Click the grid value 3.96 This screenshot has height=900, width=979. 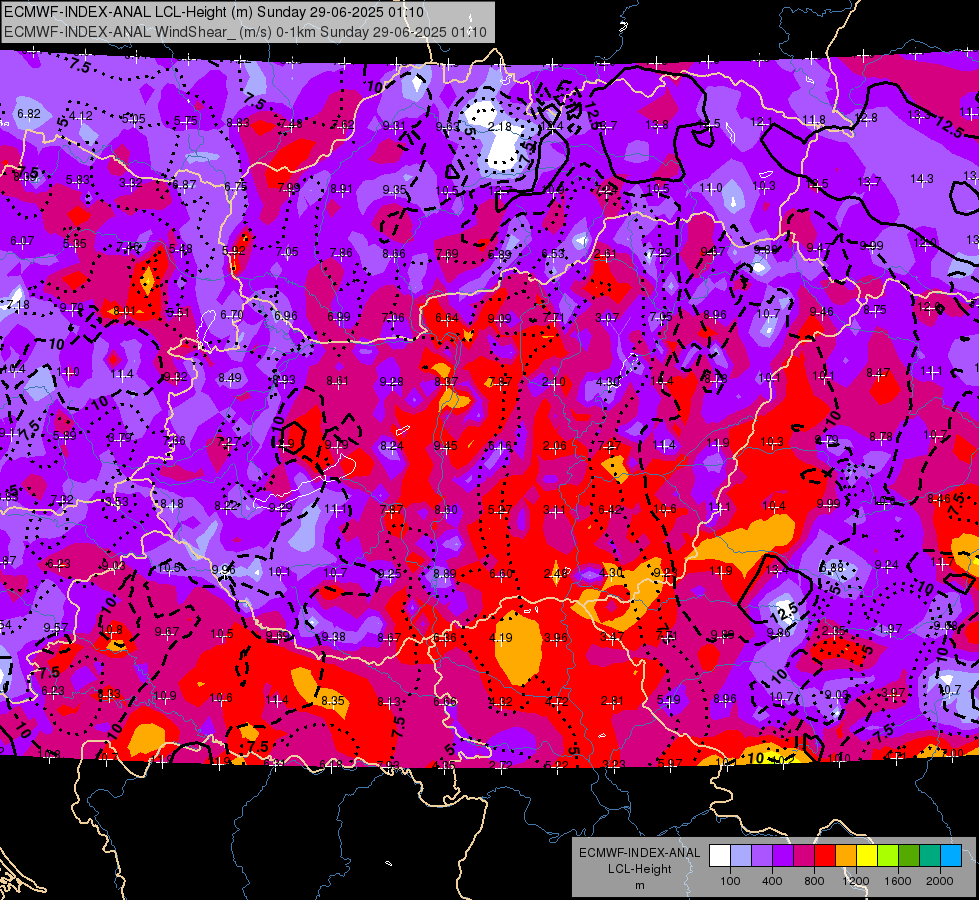[x=556, y=638]
